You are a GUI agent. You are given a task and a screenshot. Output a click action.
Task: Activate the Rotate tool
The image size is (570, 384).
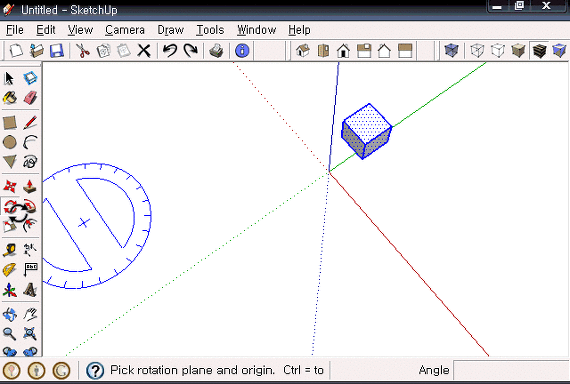point(9,206)
